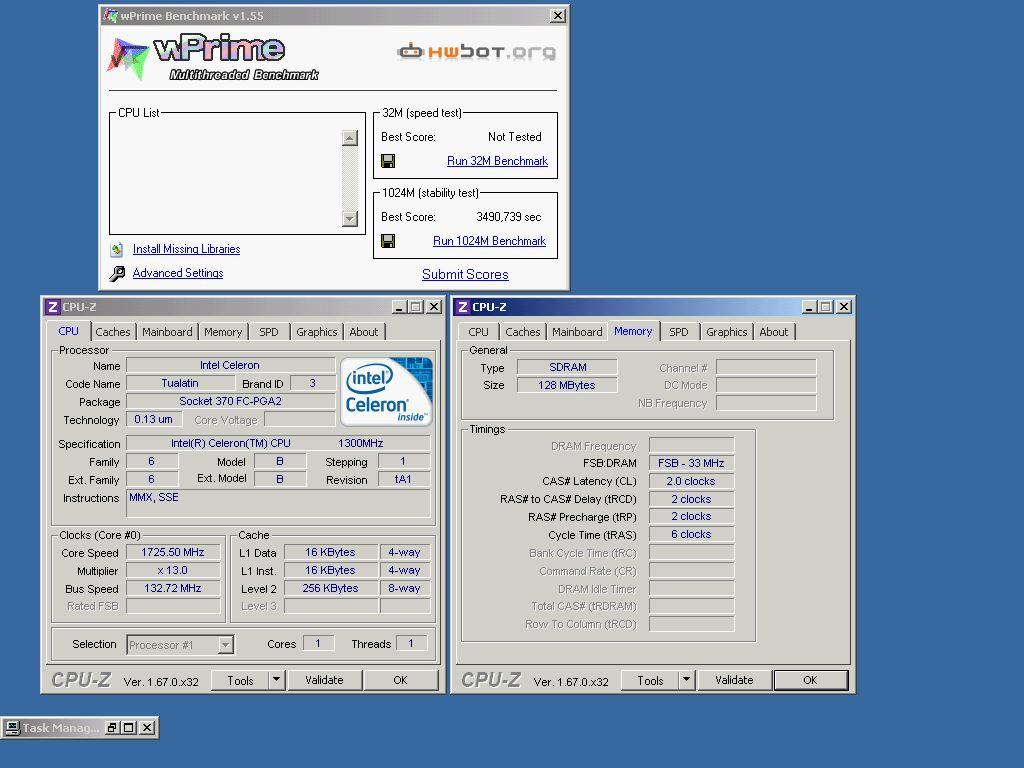Image resolution: width=1024 pixels, height=768 pixels.
Task: Click Tools button in right CPU-Z
Action: [x=650, y=680]
